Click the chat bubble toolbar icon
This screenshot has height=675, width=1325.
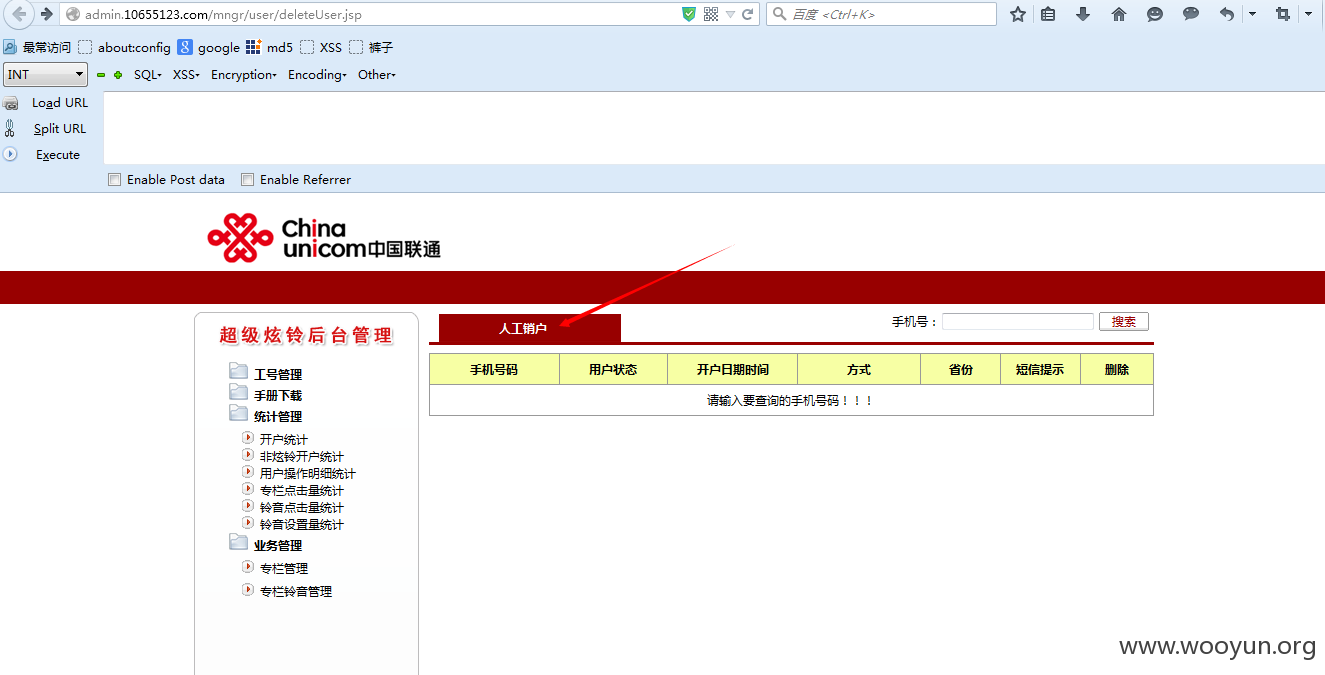coord(1191,14)
